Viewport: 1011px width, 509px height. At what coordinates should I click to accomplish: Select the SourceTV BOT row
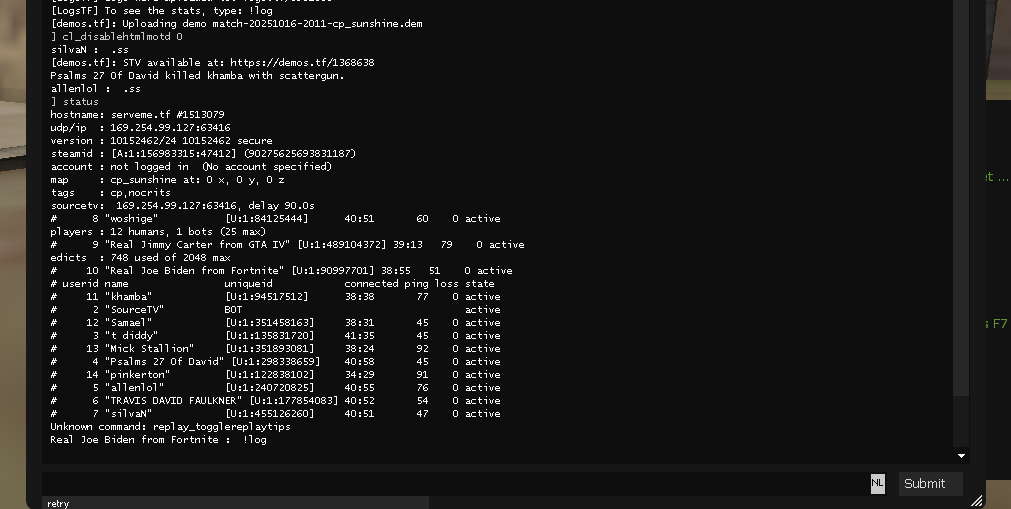[275, 309]
